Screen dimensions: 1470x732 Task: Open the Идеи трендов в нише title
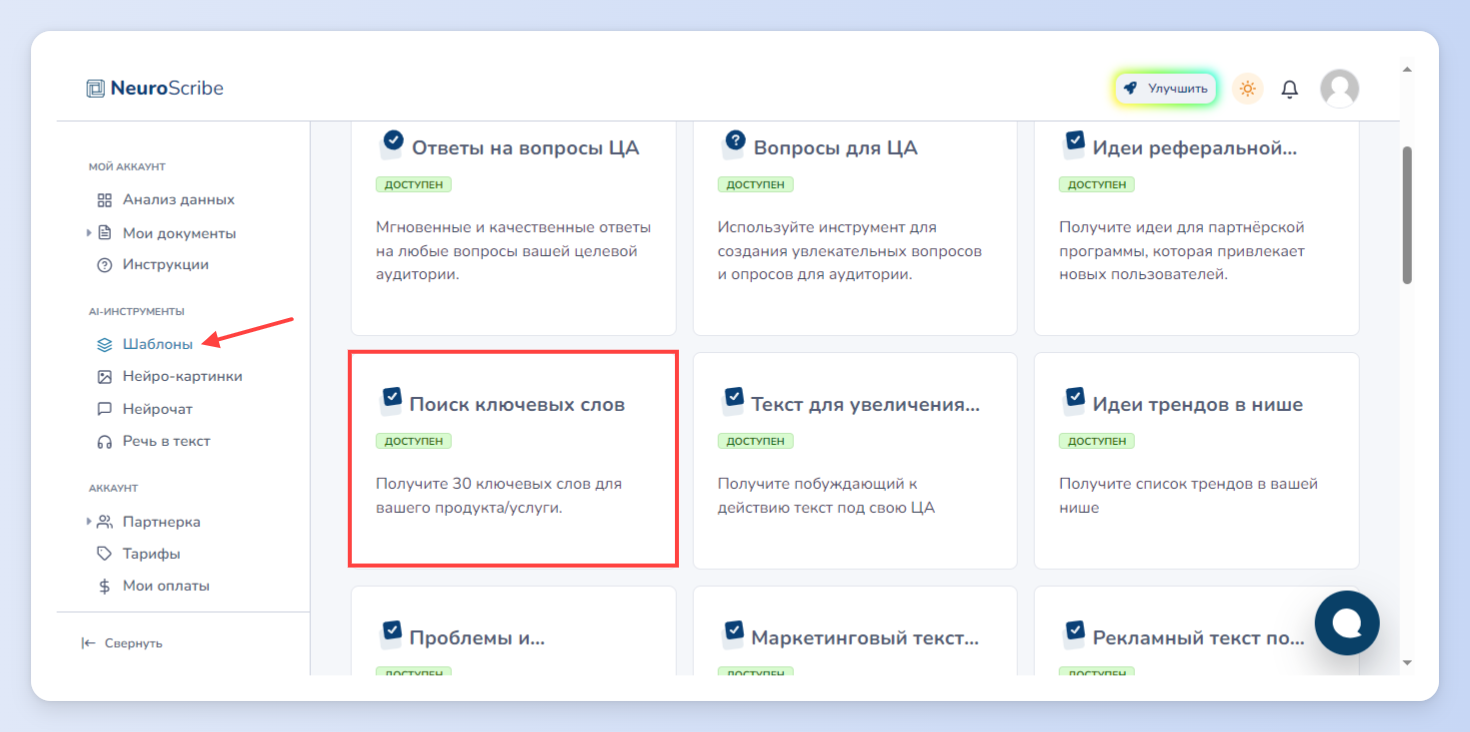[x=1198, y=405]
